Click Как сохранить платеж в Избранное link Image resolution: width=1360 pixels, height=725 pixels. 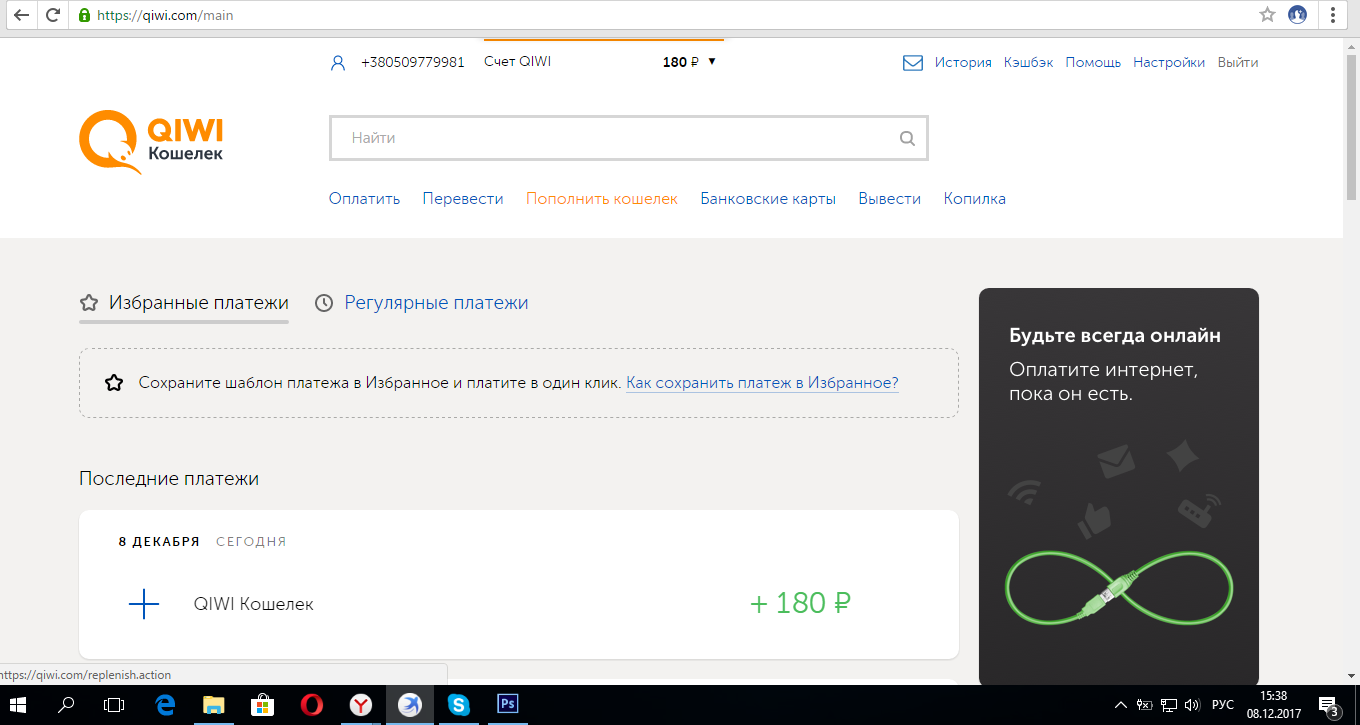(762, 383)
